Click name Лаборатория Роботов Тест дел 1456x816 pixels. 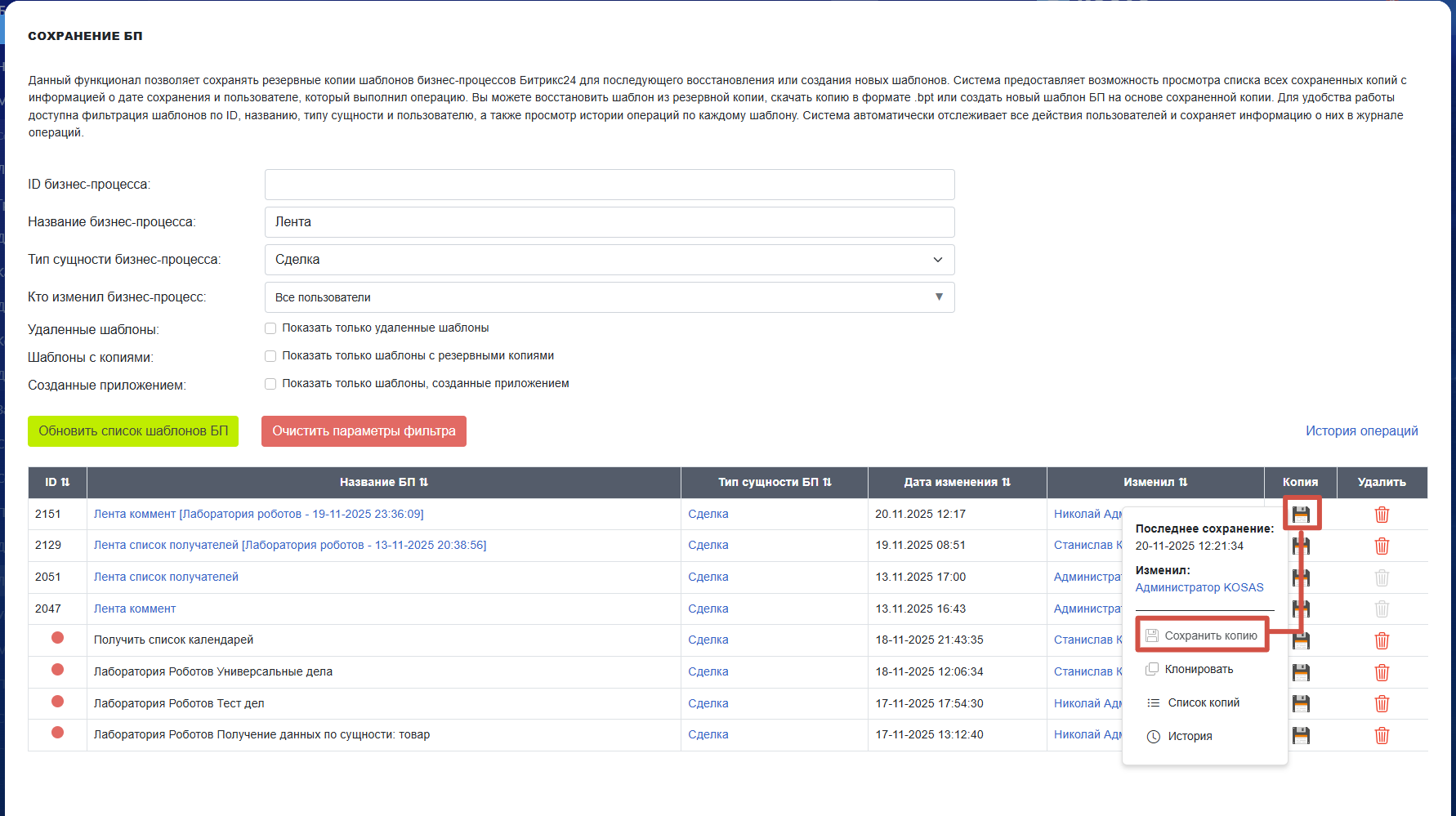pyautogui.click(x=179, y=703)
